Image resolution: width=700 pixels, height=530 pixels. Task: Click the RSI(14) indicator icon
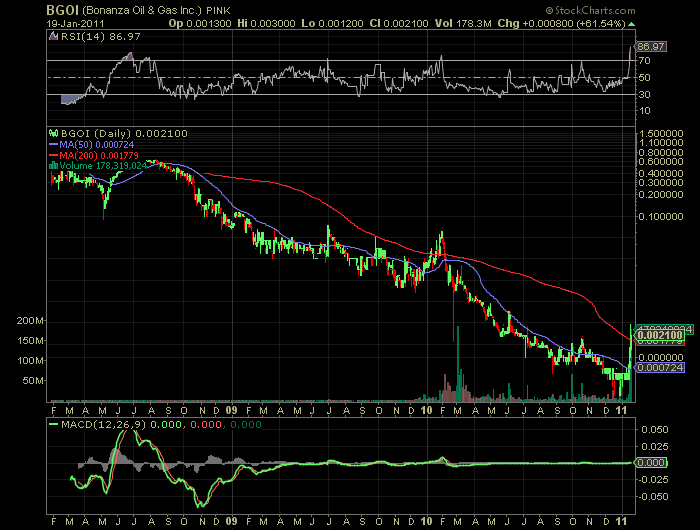(54, 37)
